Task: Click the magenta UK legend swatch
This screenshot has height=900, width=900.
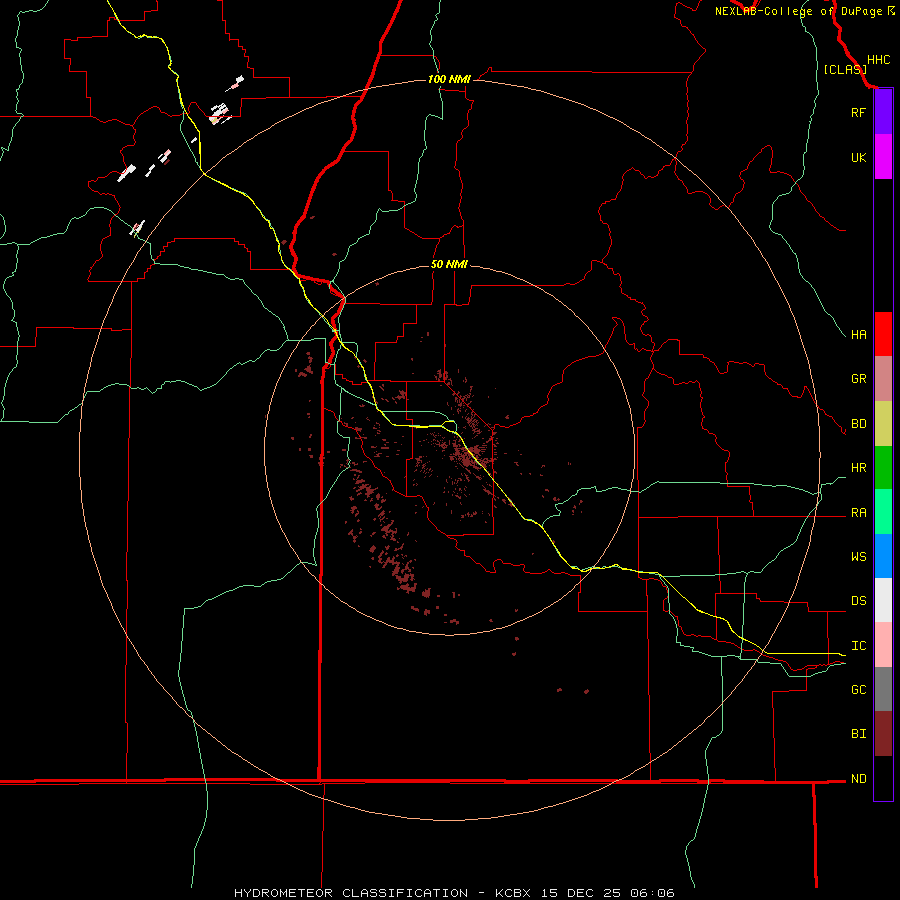Action: [x=883, y=157]
